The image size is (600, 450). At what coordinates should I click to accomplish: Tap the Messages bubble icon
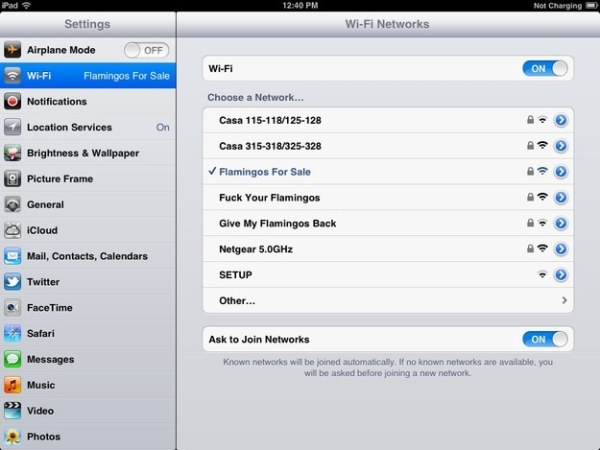[12, 359]
